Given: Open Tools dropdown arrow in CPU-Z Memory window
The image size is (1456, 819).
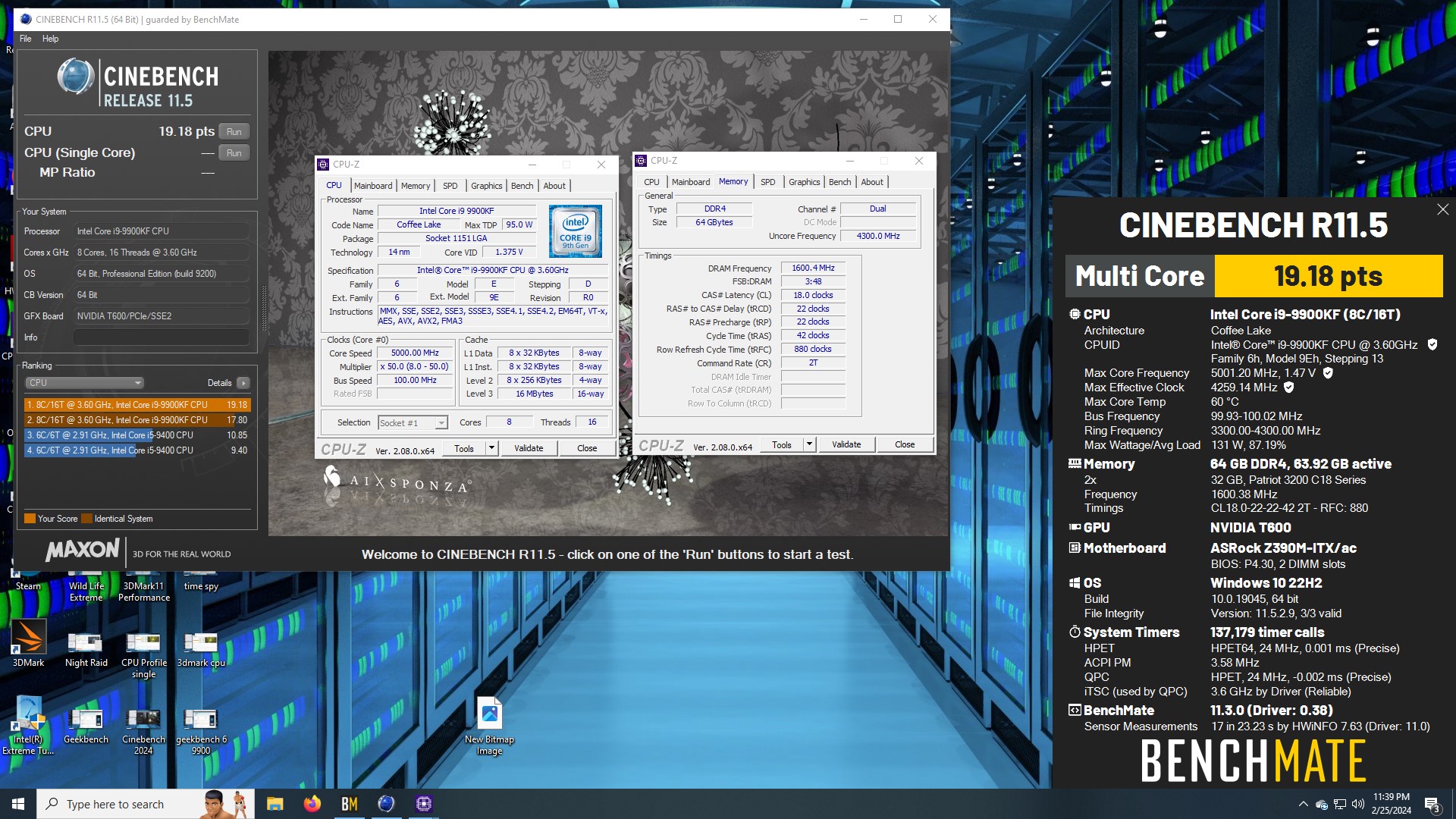Looking at the screenshot, I should (809, 444).
